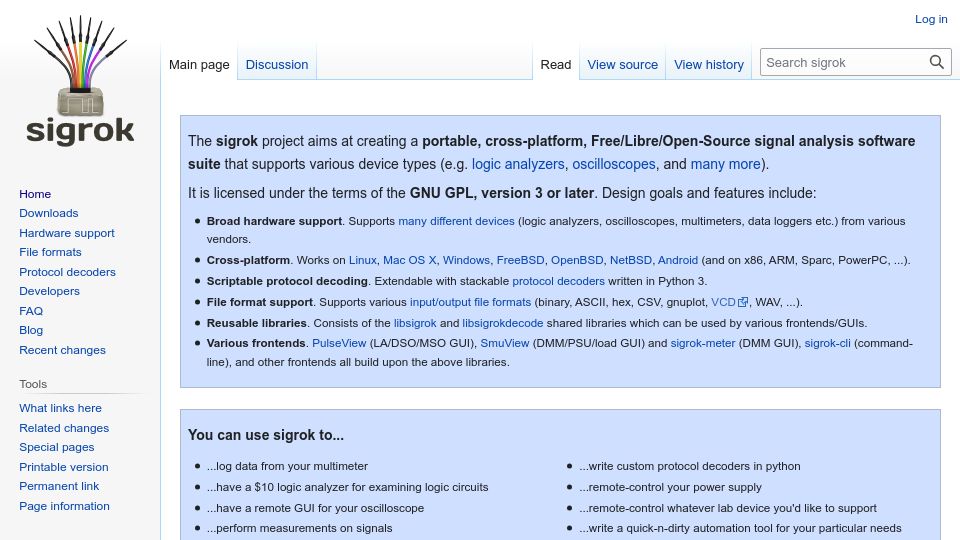
Task: Open the sigrok-cli link
Action: [827, 343]
